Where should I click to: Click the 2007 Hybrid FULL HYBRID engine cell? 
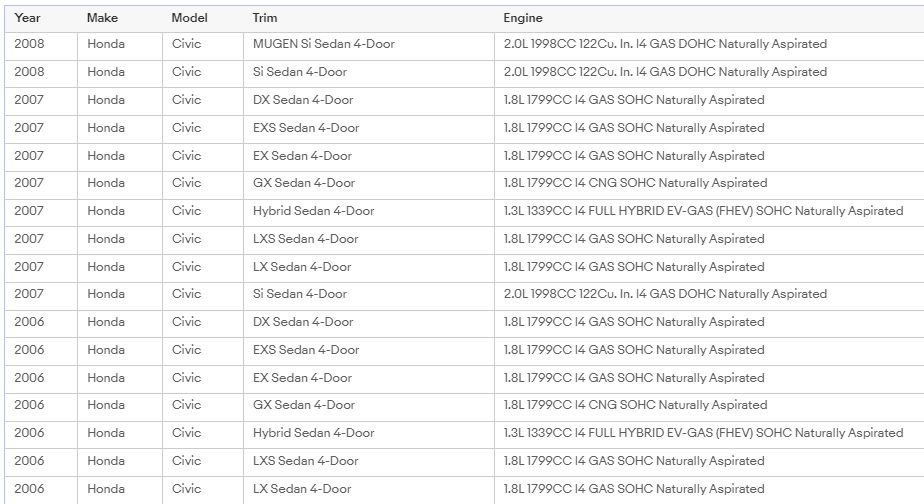pyautogui.click(x=703, y=211)
